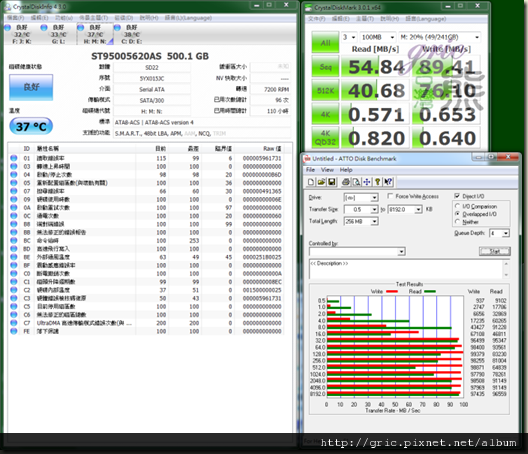Select the 38 °C C: D: E: disk tab
The height and width of the screenshot is (454, 528).
tap(131, 34)
